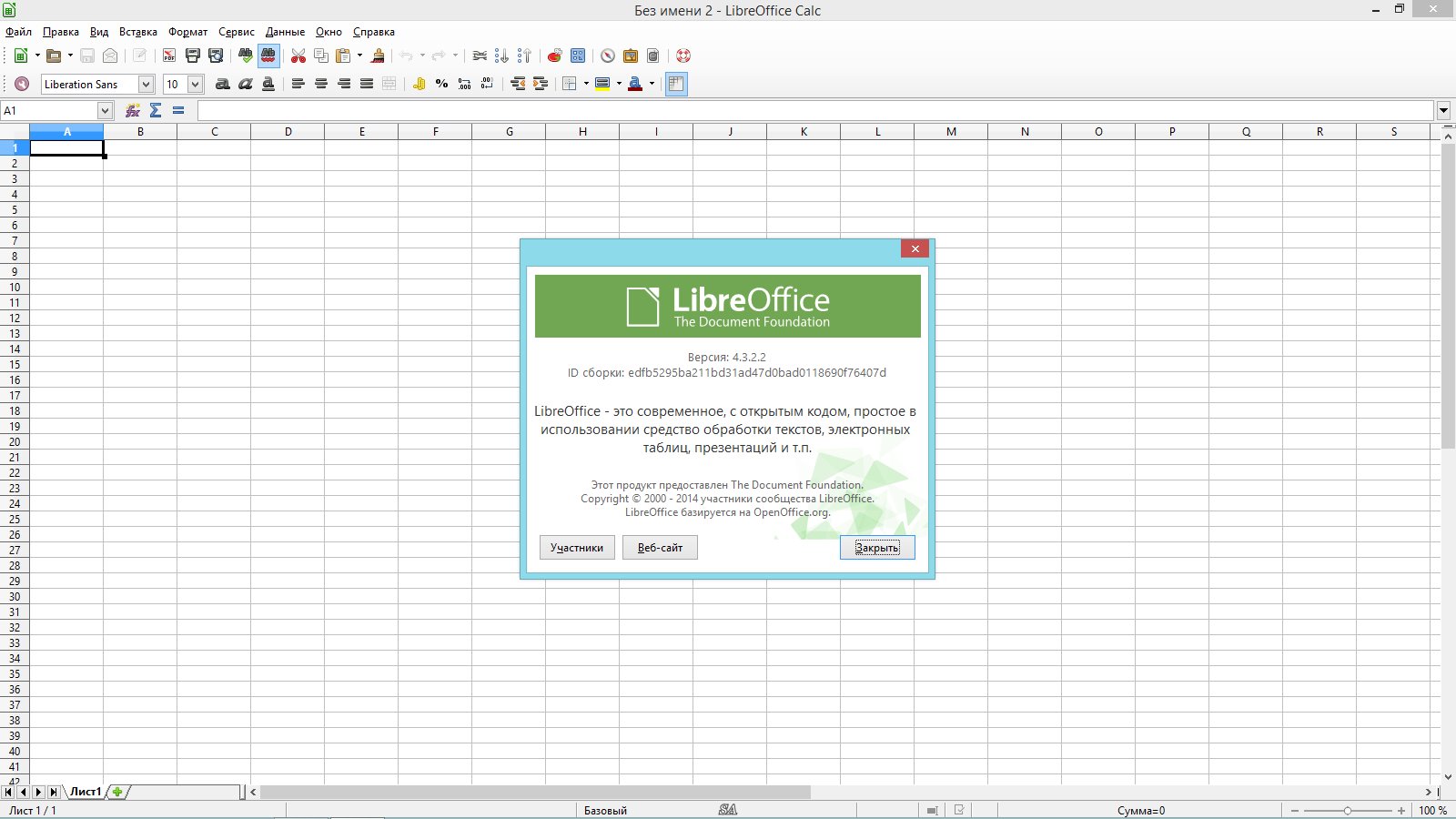Screen dimensions: 1456x819
Task: Click the copy icon in toolbar
Action: point(321,56)
